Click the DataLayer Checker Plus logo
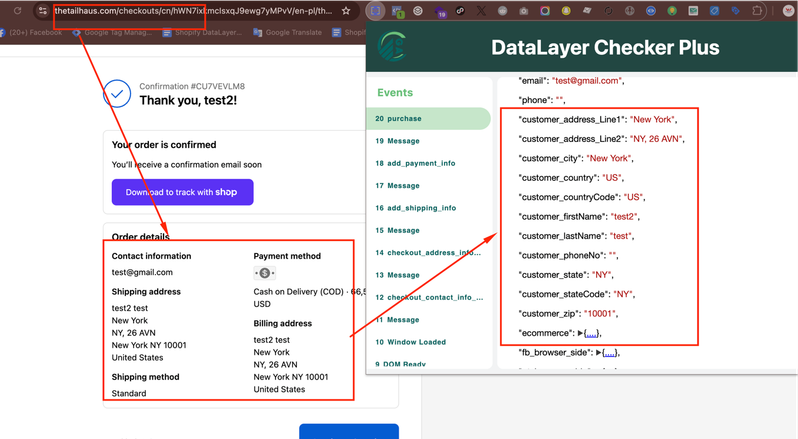 [x=392, y=47]
